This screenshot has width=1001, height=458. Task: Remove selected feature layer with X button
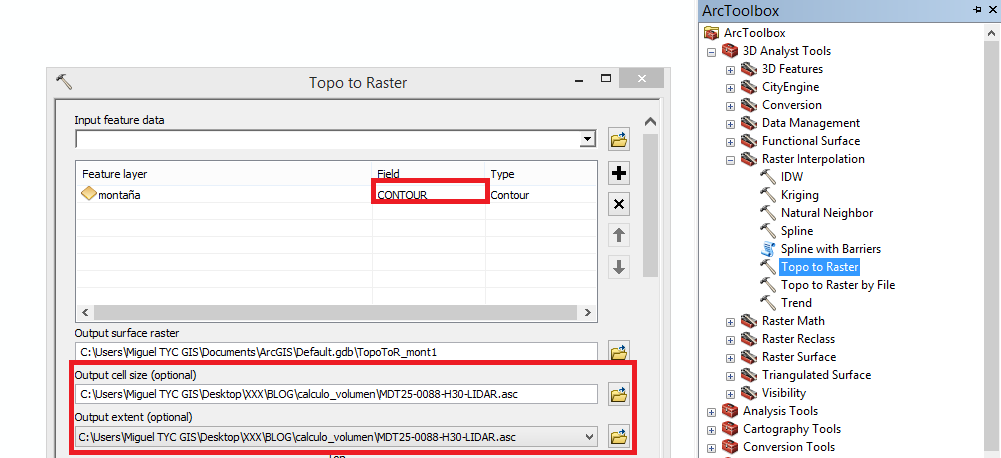coord(619,204)
